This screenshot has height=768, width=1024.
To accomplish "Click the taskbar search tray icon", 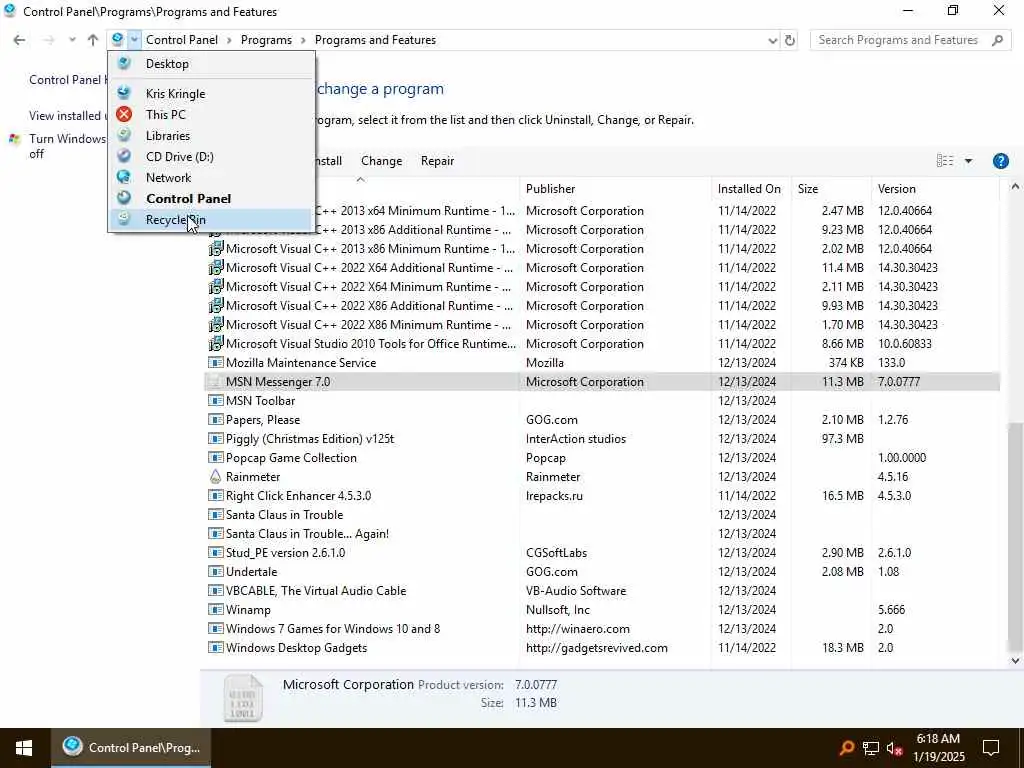I will pos(846,748).
